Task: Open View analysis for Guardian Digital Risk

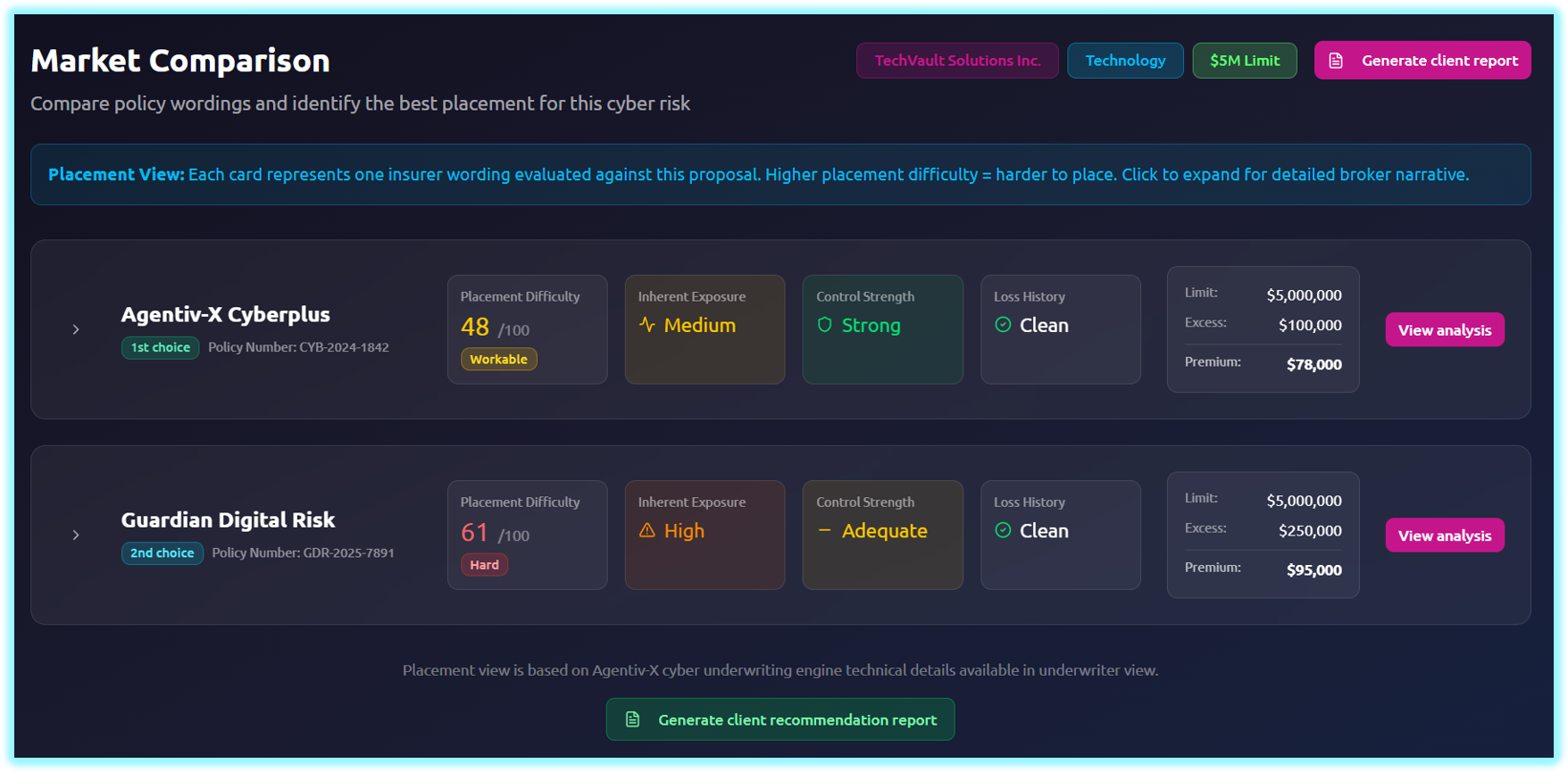Action: [1445, 535]
